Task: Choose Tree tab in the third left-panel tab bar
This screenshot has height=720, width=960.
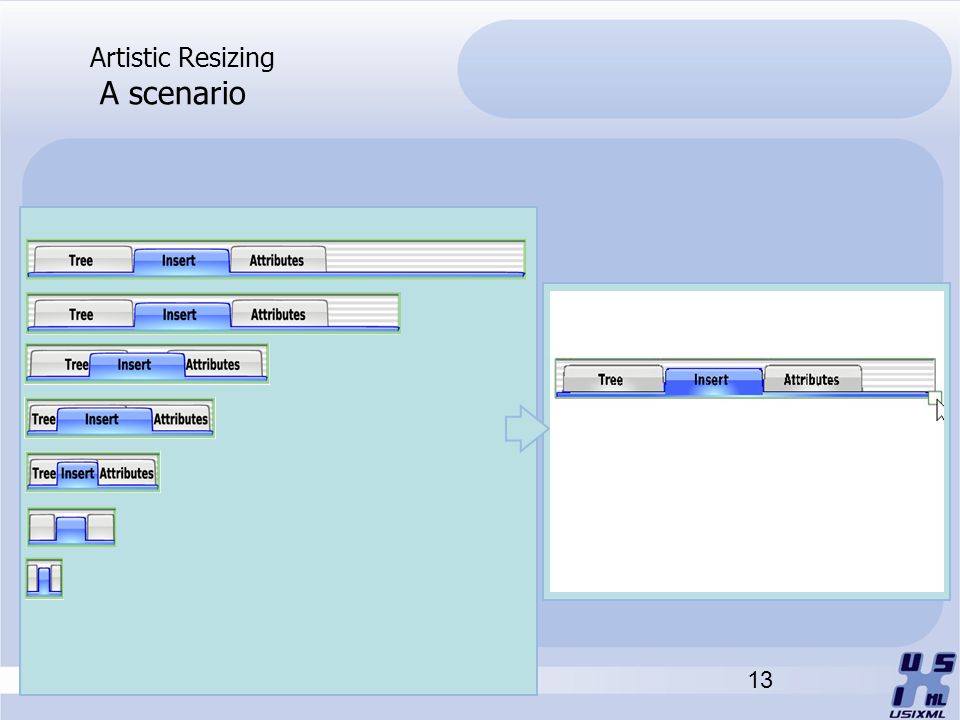Action: pyautogui.click(x=60, y=364)
